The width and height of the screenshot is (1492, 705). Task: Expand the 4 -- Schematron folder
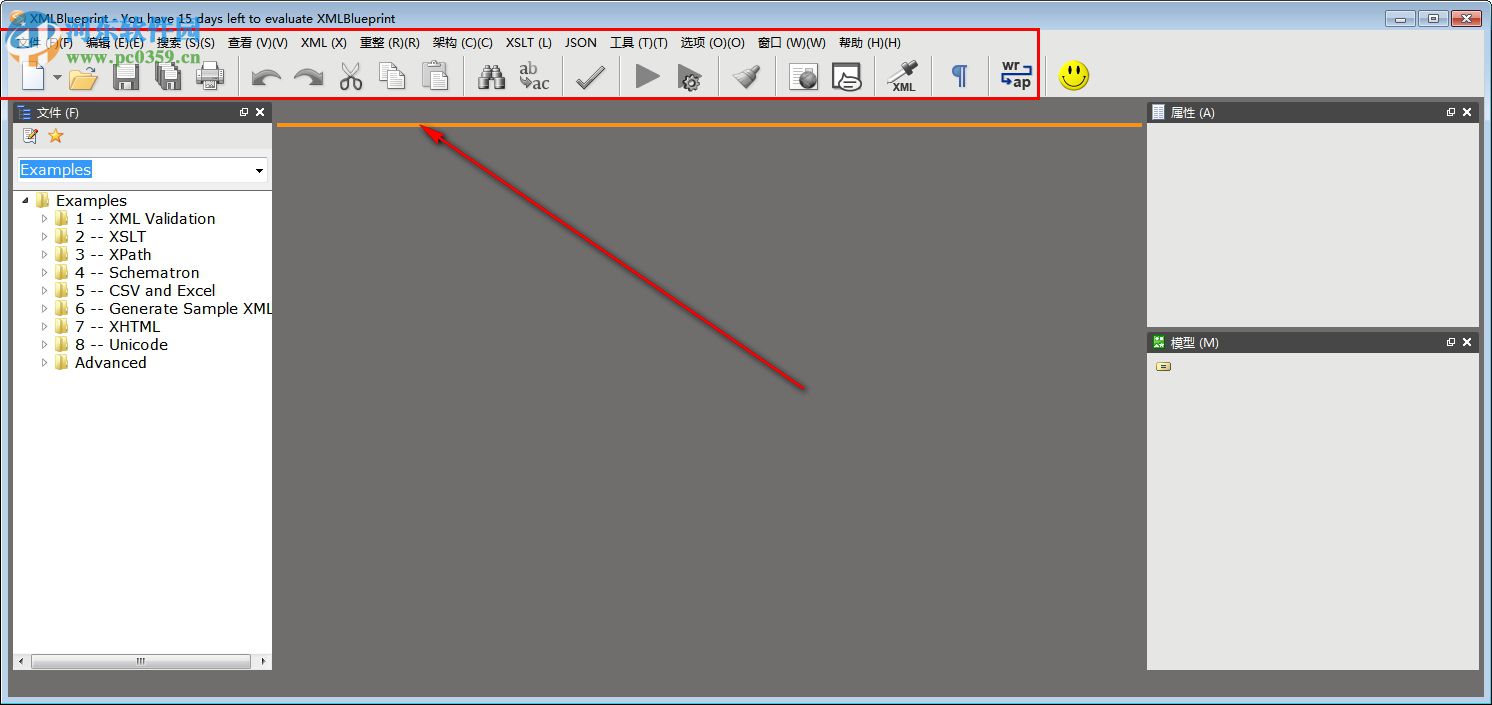[44, 273]
